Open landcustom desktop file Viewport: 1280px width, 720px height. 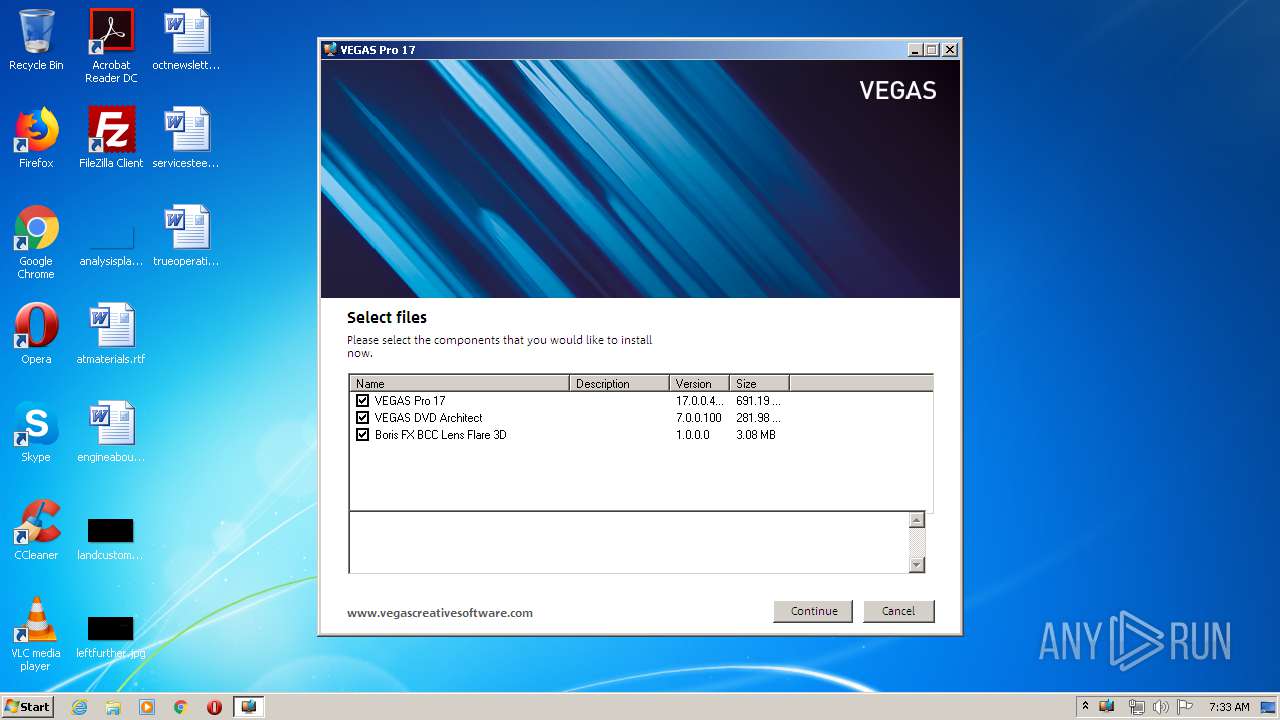[111, 538]
